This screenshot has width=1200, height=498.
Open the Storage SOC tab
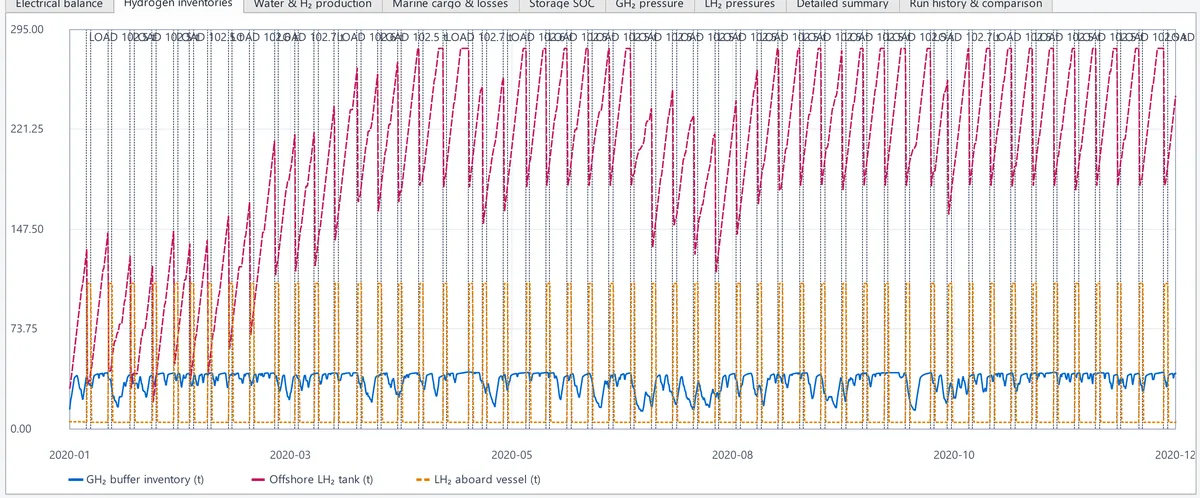[x=561, y=5]
